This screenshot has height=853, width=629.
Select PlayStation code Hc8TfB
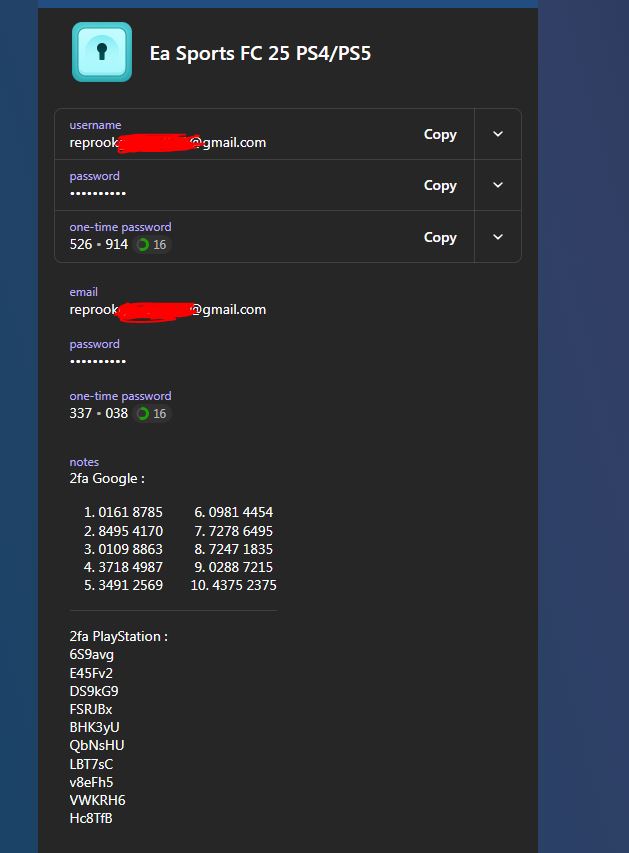pos(91,818)
